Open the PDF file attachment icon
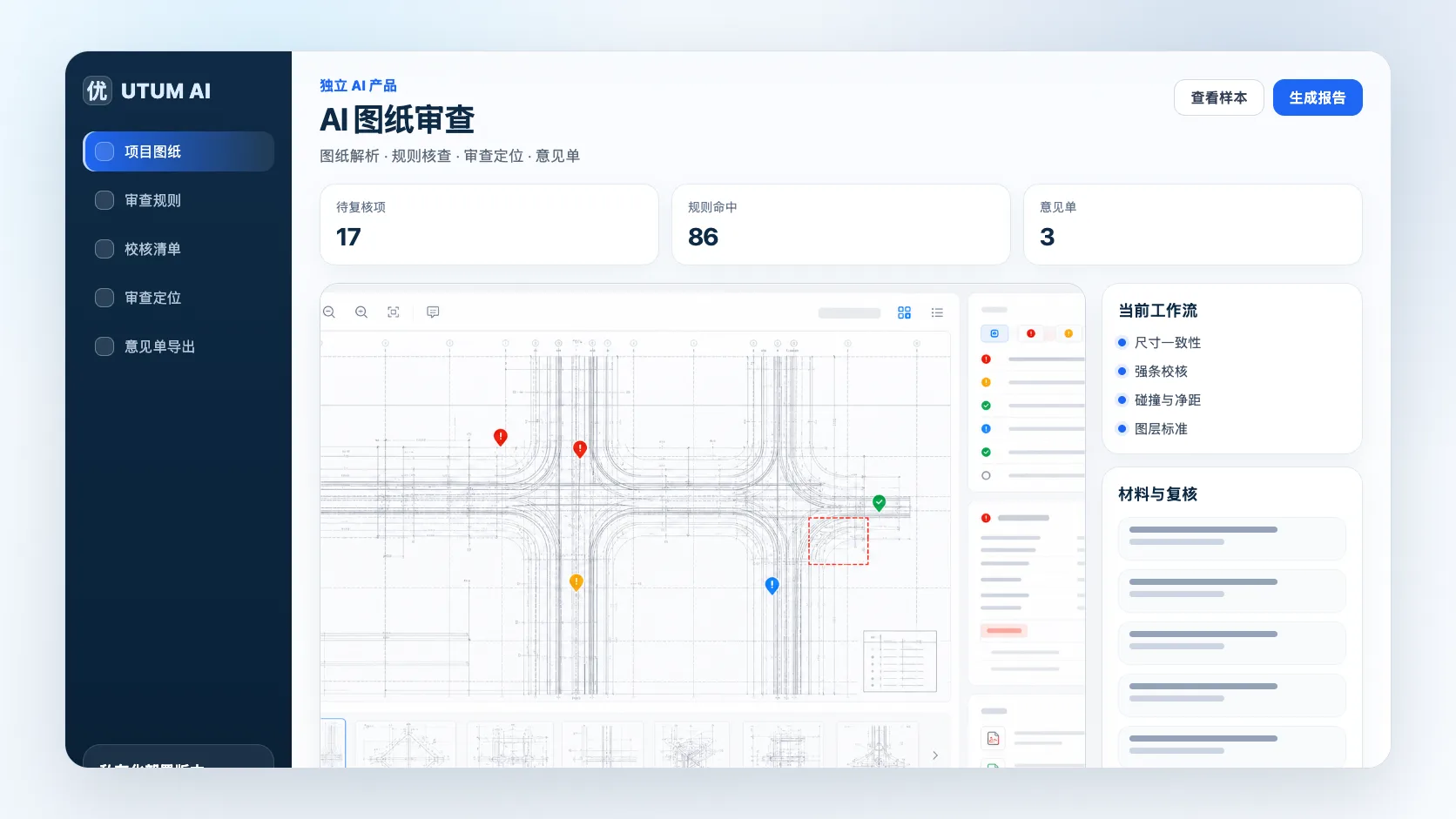Image resolution: width=1456 pixels, height=819 pixels. click(994, 738)
